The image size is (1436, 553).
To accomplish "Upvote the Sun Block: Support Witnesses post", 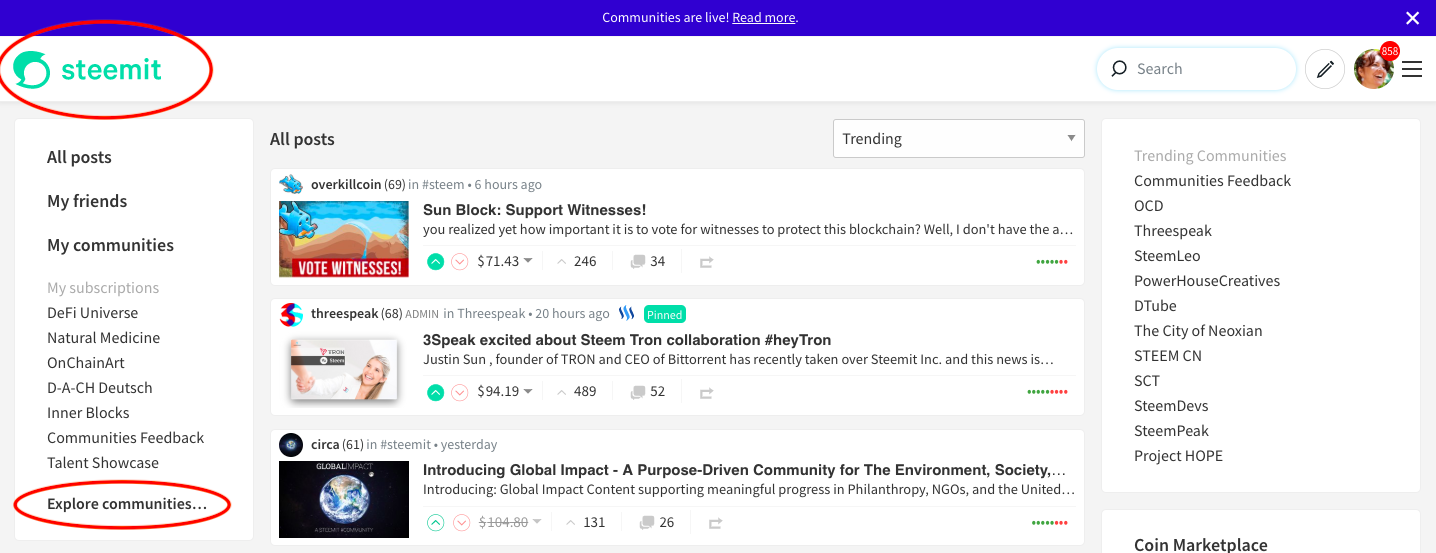I will [435, 262].
